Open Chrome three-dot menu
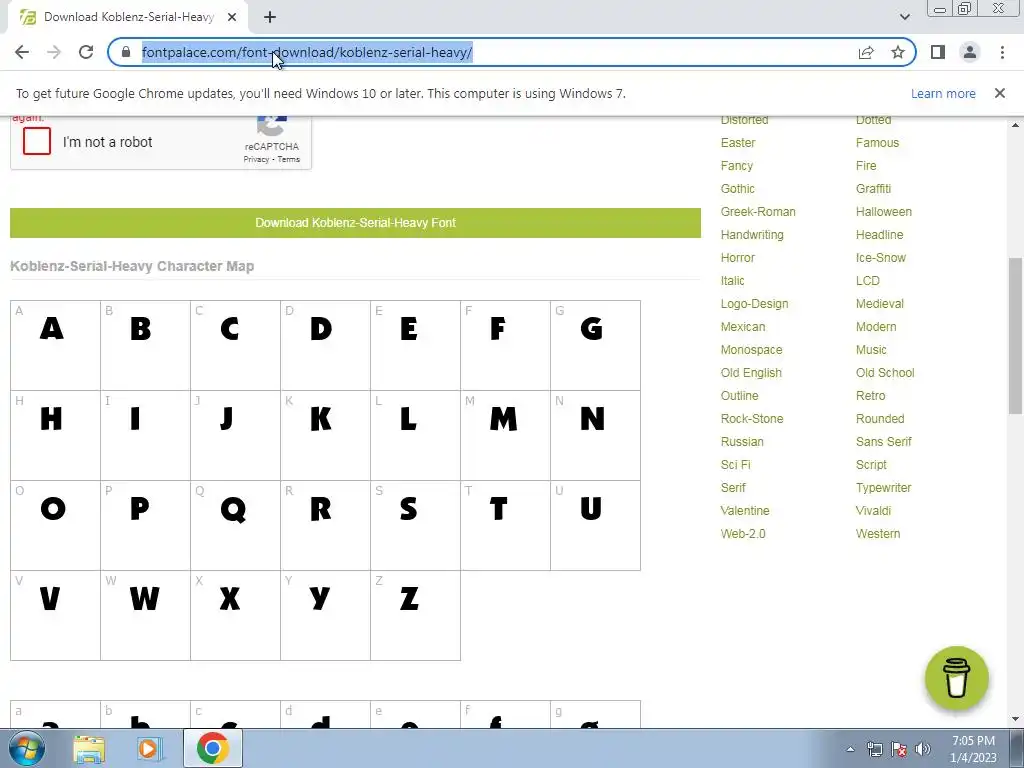The width and height of the screenshot is (1024, 768). [1002, 52]
